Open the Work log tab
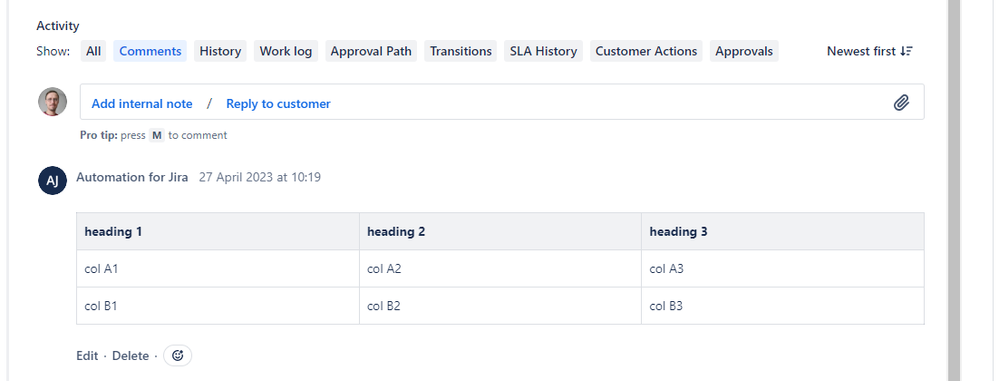This screenshot has height=381, width=999. [286, 51]
